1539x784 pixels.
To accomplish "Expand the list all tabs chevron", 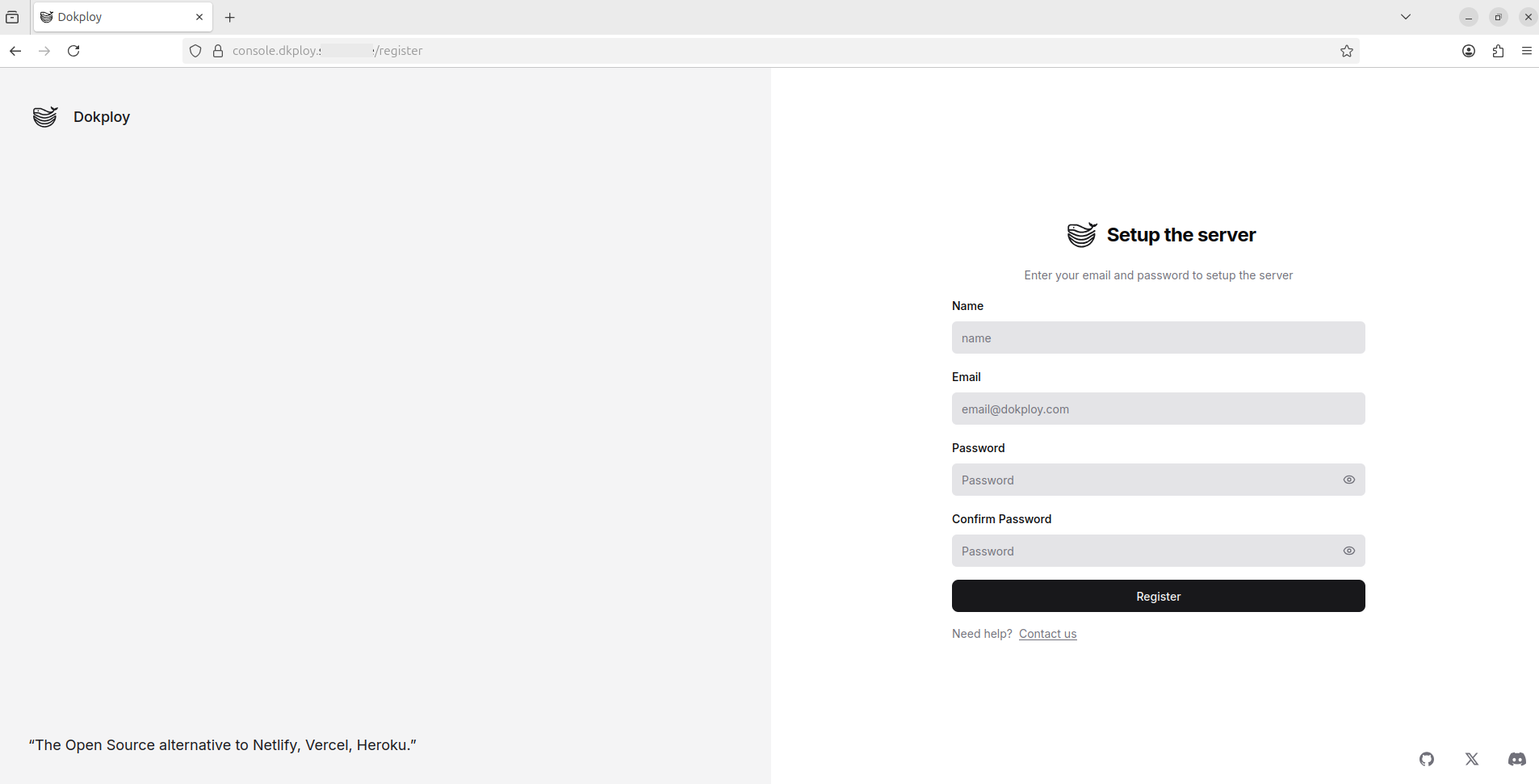I will (x=1406, y=17).
